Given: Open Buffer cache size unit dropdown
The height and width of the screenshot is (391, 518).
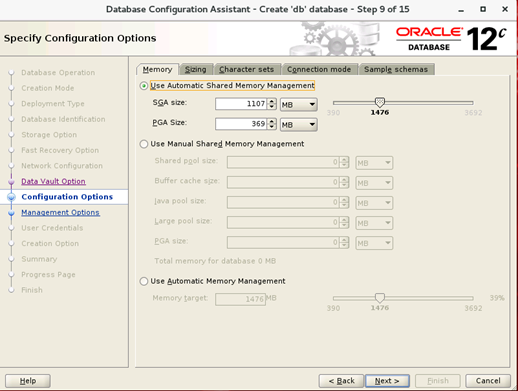Looking at the screenshot, I should coord(374,183).
